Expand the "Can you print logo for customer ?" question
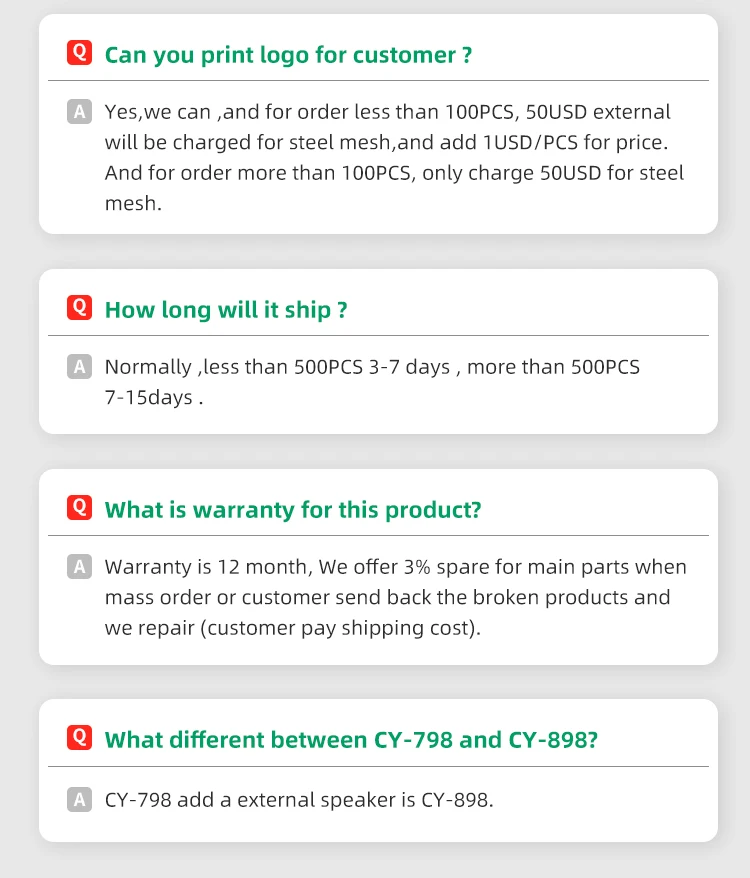750x878 pixels. tap(288, 54)
